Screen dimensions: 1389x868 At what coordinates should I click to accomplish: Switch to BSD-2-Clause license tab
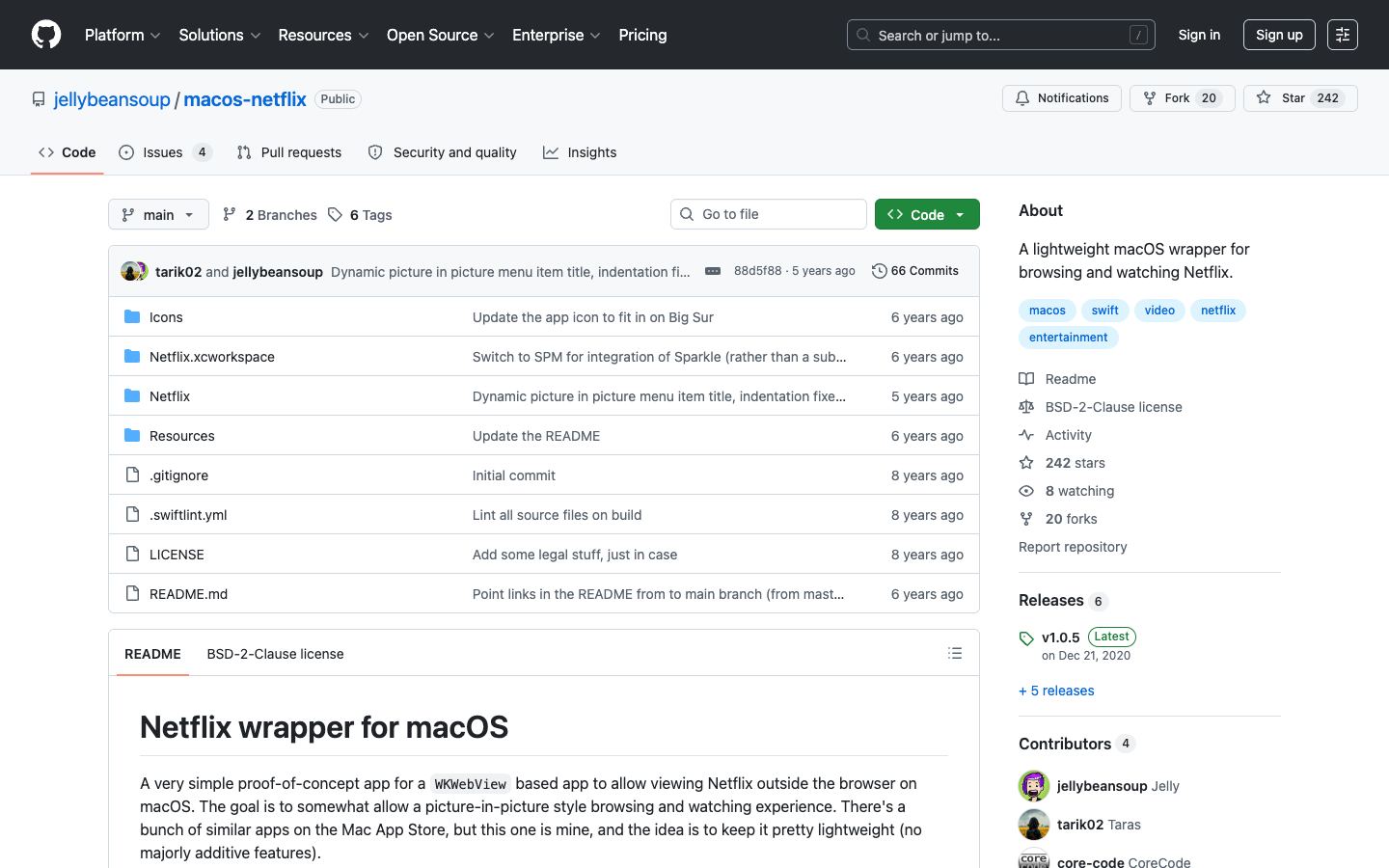275,654
